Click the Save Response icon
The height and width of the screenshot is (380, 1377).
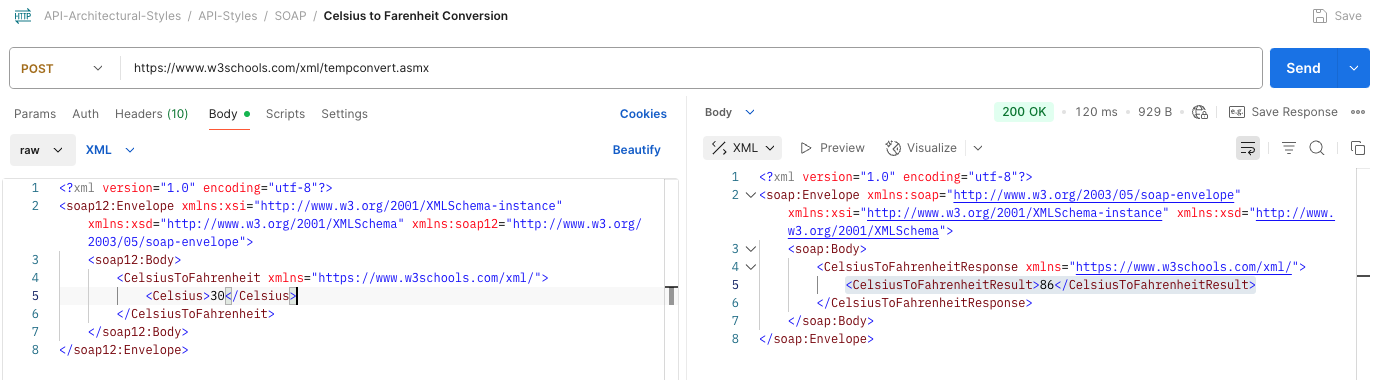click(x=1237, y=112)
